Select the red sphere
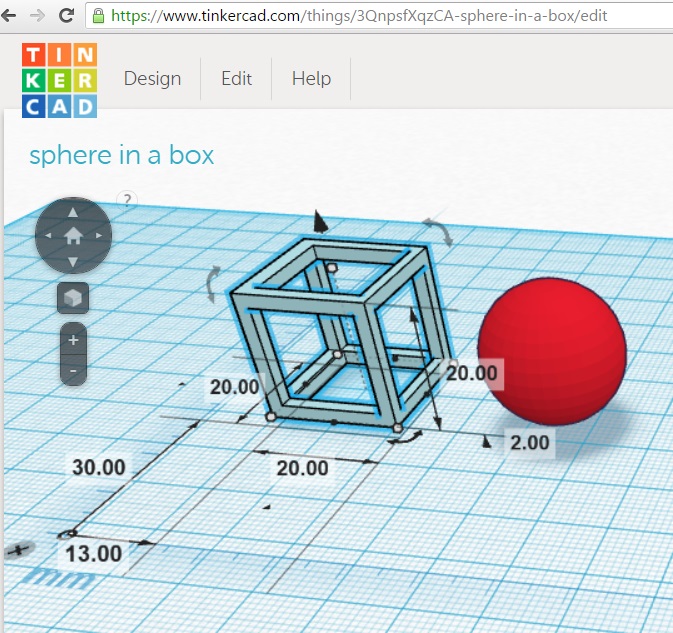Viewport: 673px width, 633px height. coord(552,351)
